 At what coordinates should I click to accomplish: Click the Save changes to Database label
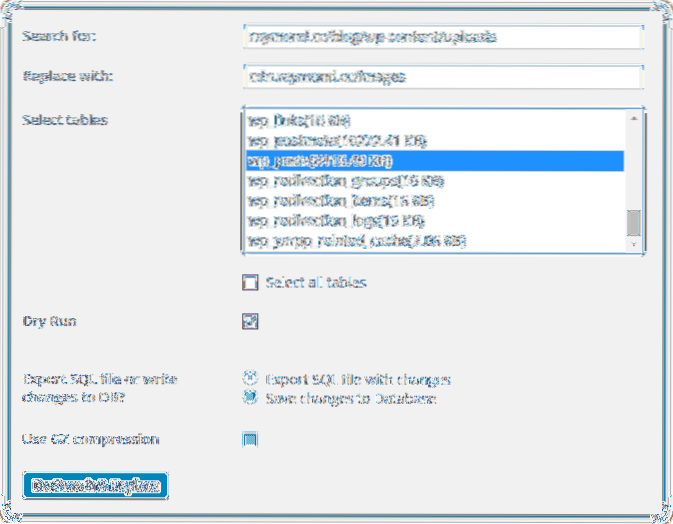(350, 399)
